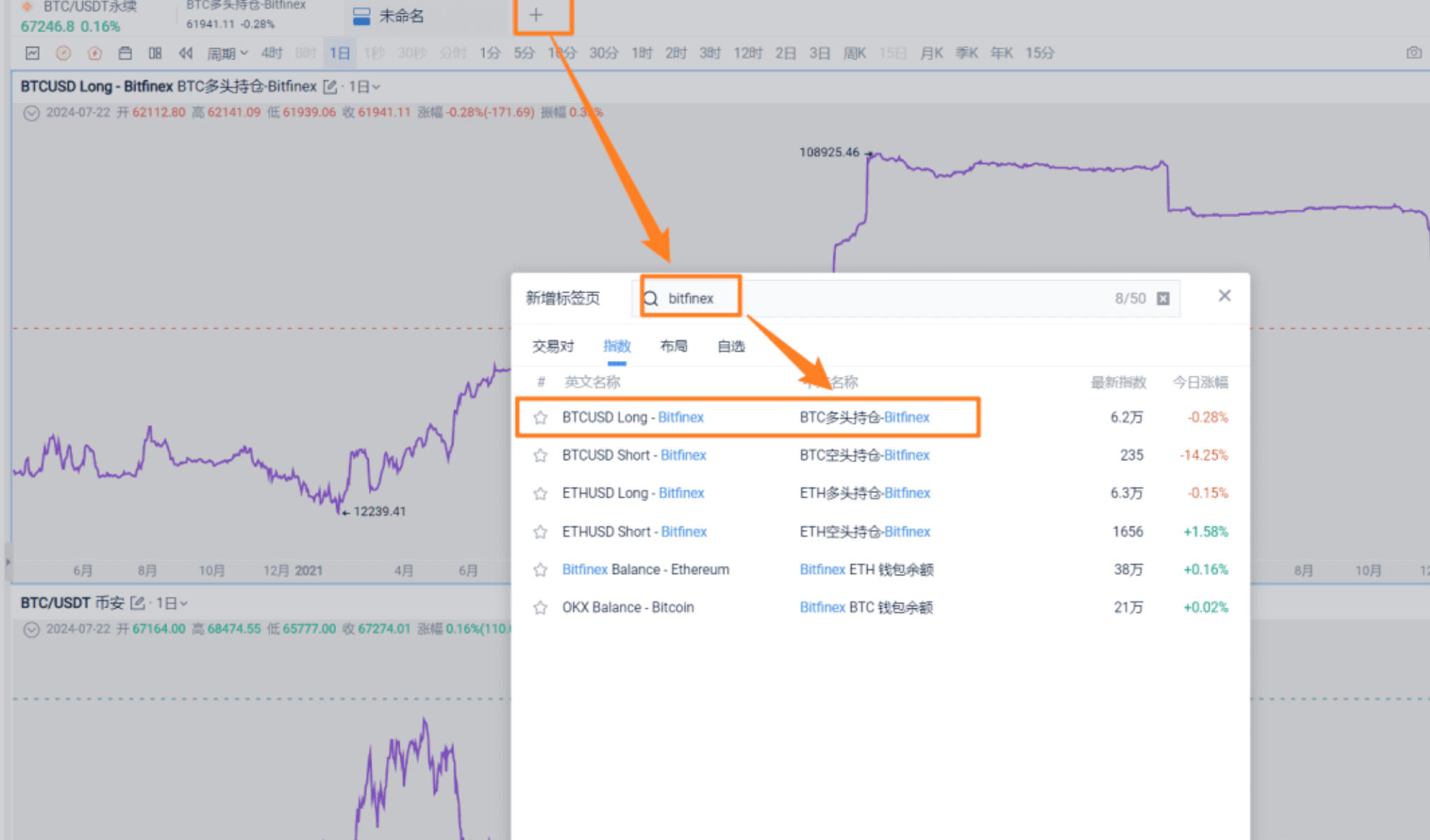This screenshot has height=840, width=1430.
Task: Add a new tab with the plus button
Action: [x=536, y=15]
